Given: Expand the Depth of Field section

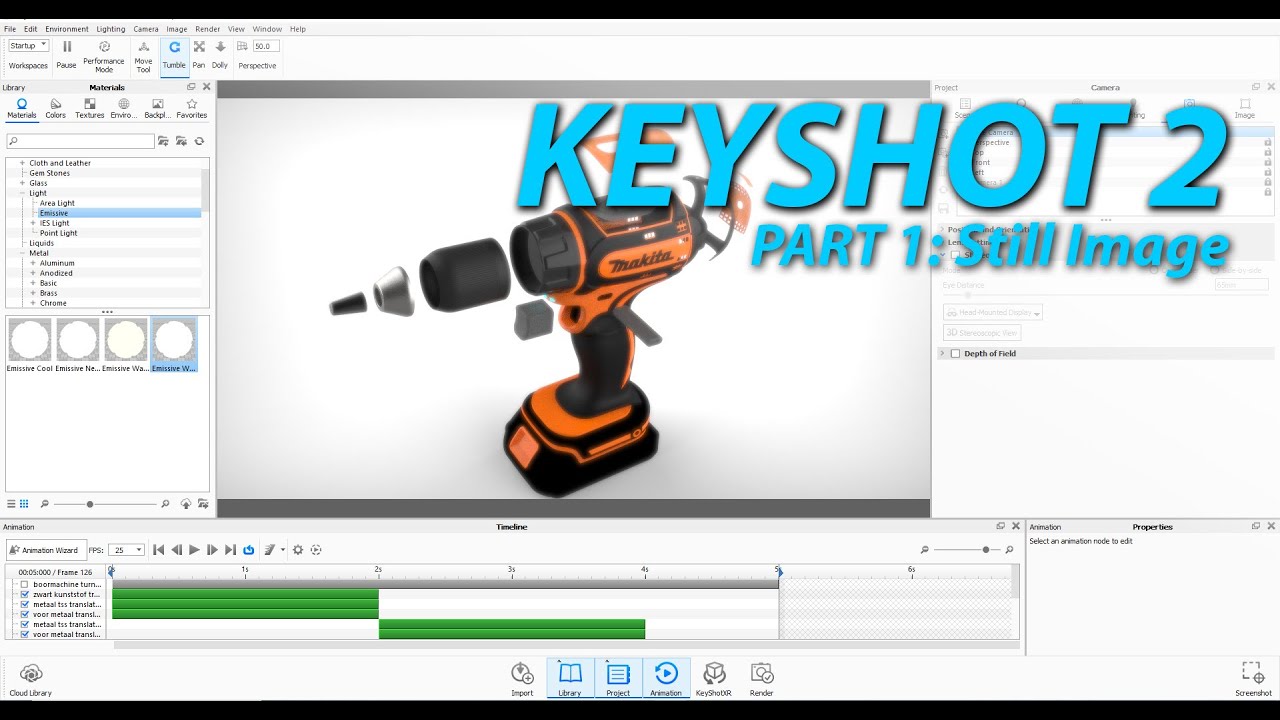Looking at the screenshot, I should (x=942, y=354).
